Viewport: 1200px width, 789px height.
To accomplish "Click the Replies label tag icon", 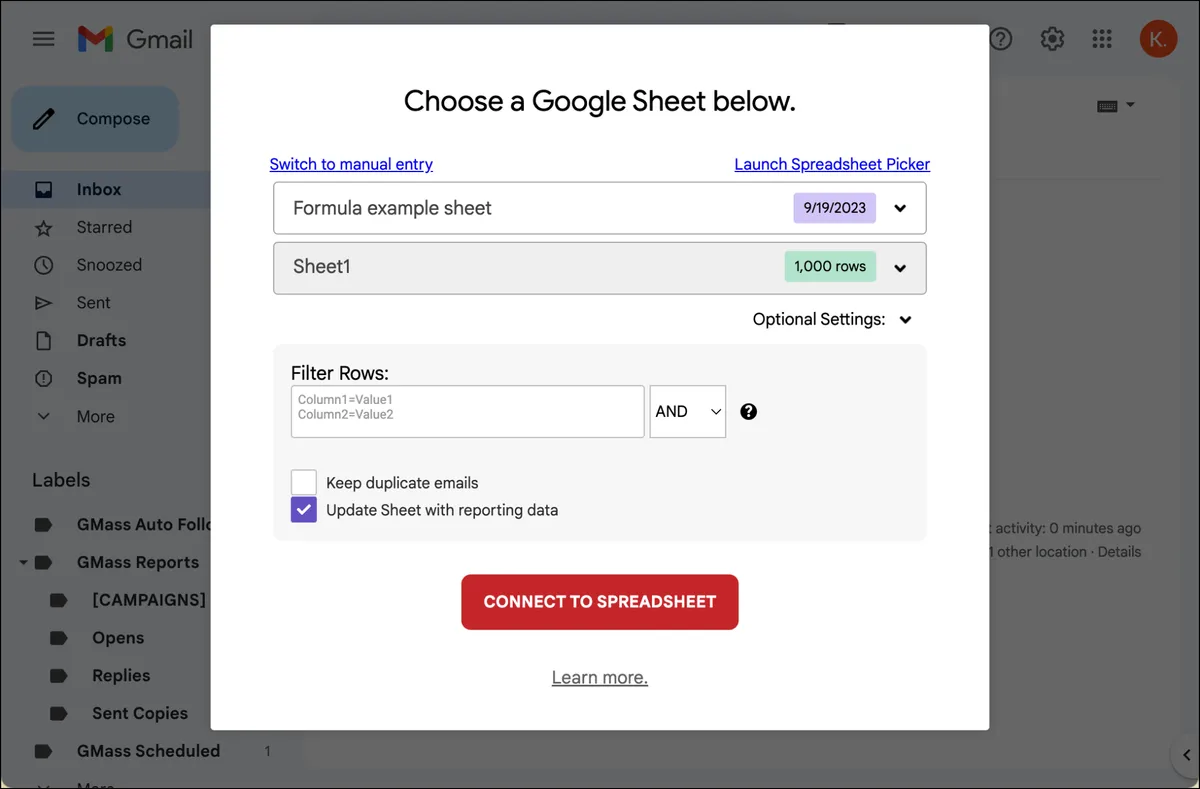I will tap(59, 676).
